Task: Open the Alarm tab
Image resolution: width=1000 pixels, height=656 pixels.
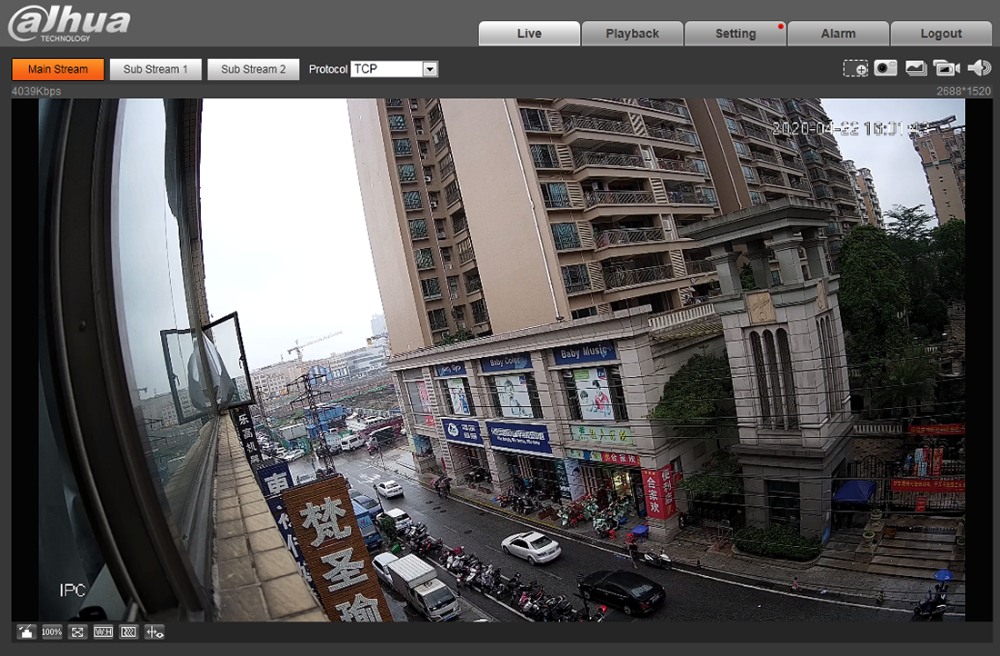Action: pyautogui.click(x=838, y=33)
